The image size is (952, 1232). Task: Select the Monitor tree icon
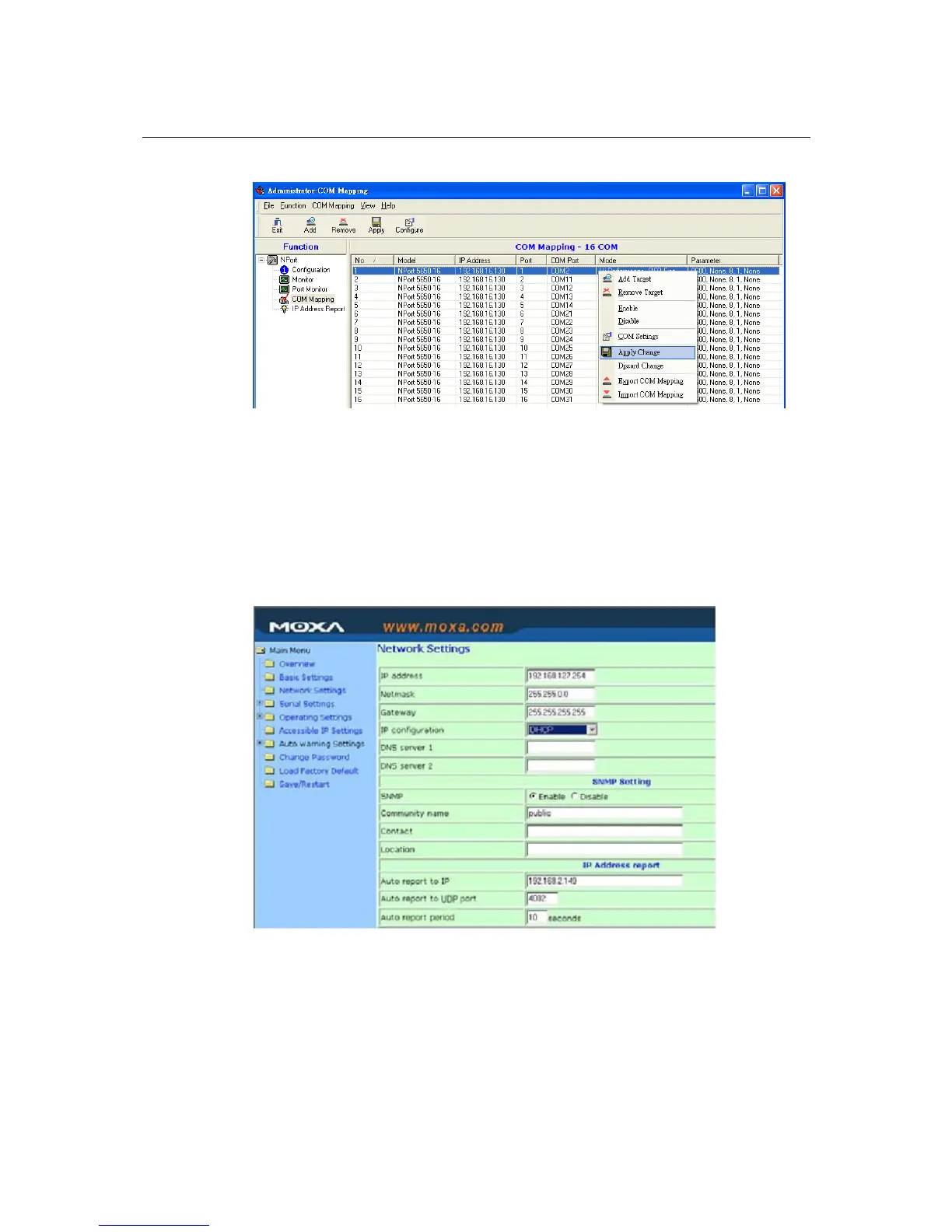[284, 279]
